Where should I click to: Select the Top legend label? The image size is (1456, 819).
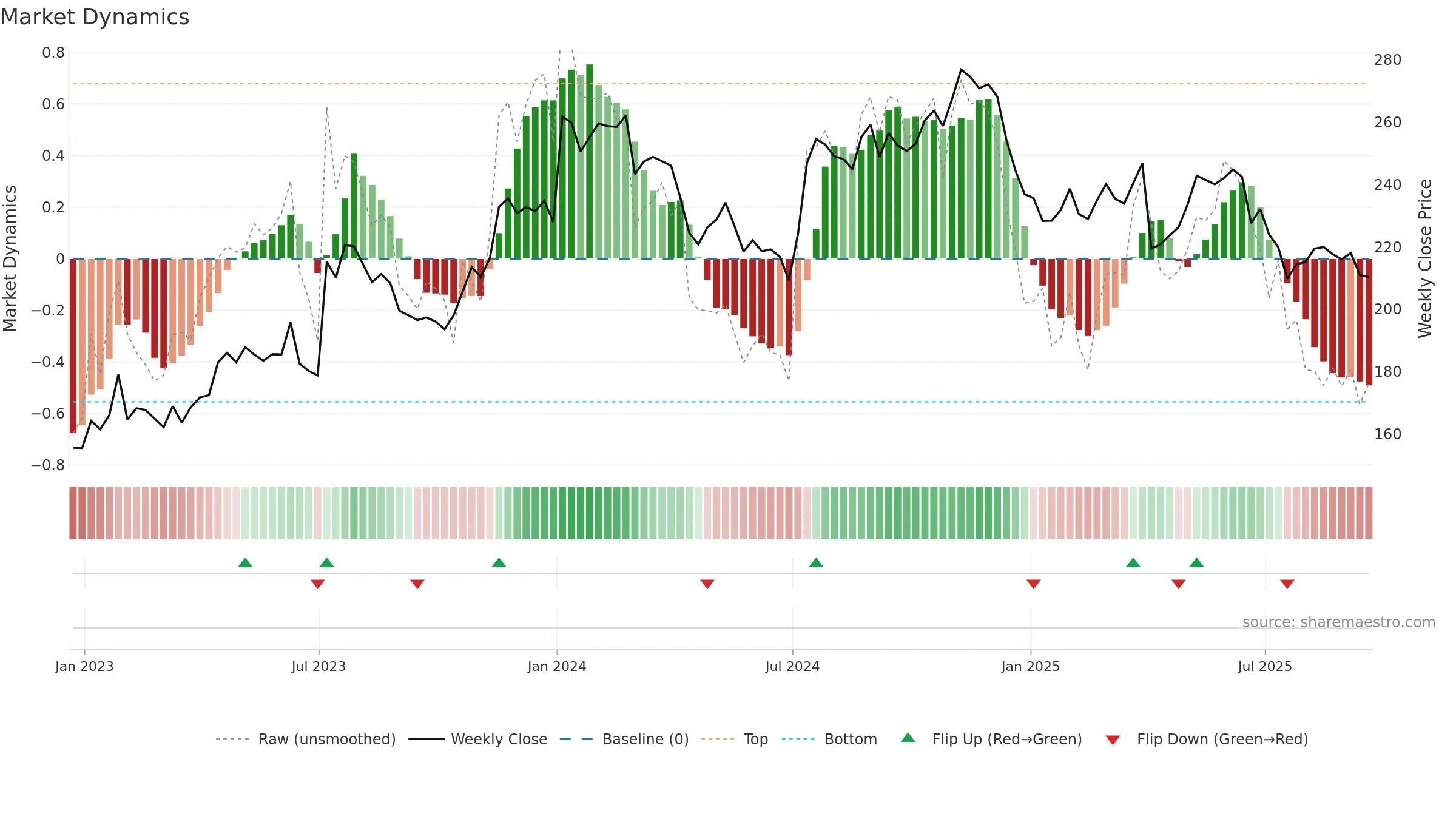pyautogui.click(x=756, y=739)
